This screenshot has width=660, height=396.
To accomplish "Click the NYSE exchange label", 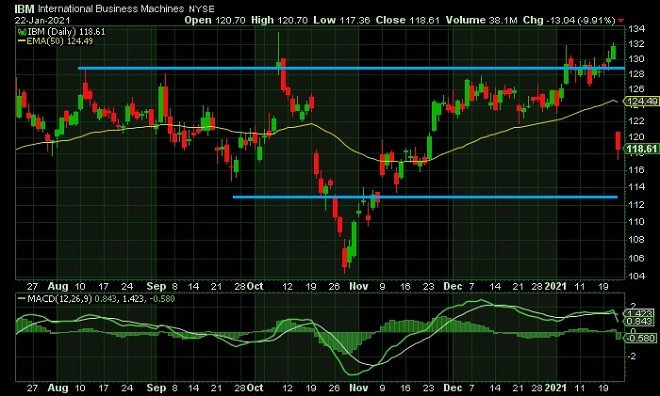I will pyautogui.click(x=201, y=9).
